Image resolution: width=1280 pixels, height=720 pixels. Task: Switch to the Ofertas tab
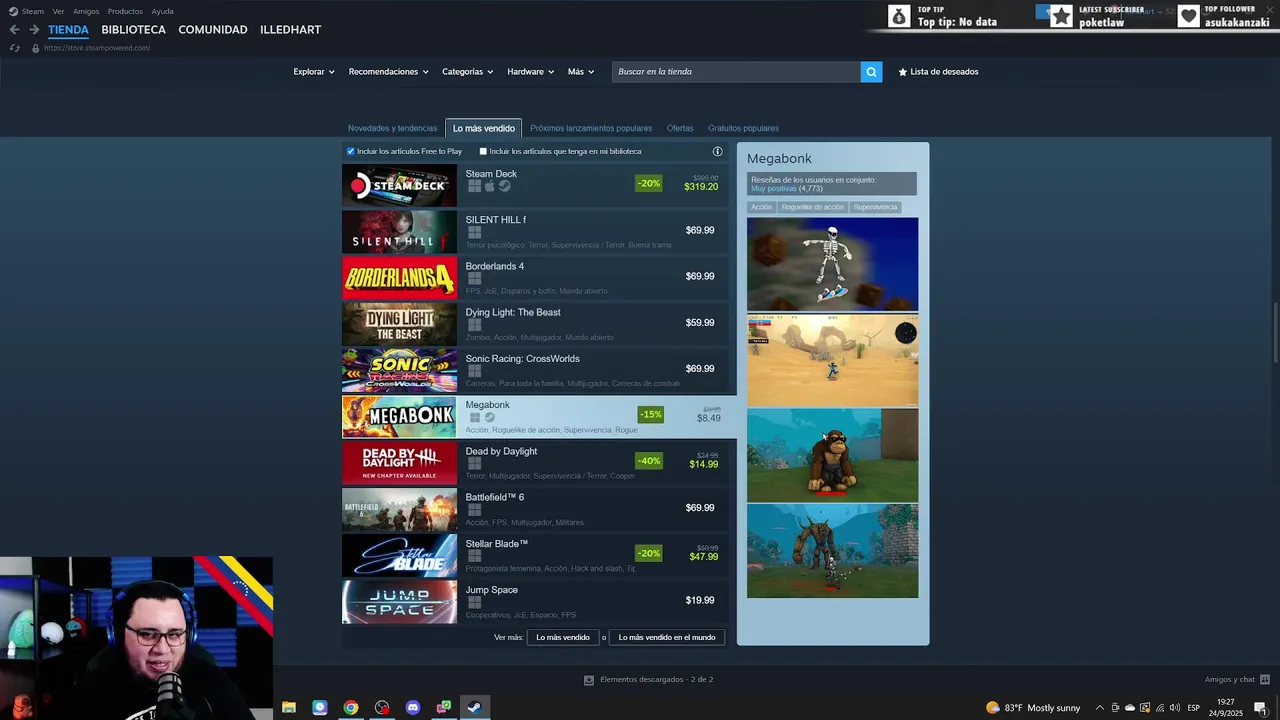click(x=680, y=128)
